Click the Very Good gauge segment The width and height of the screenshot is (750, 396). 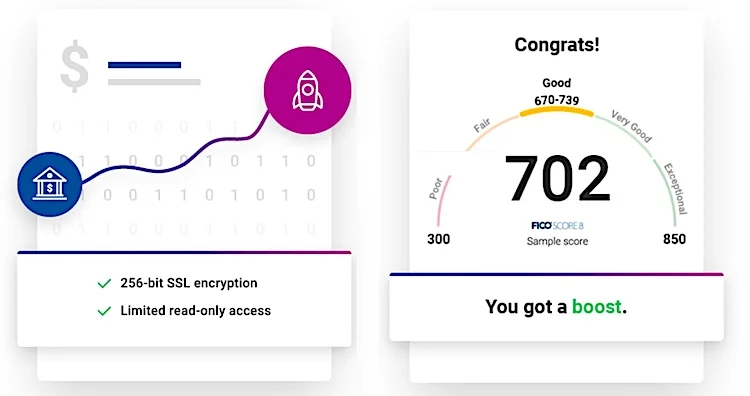coord(625,135)
